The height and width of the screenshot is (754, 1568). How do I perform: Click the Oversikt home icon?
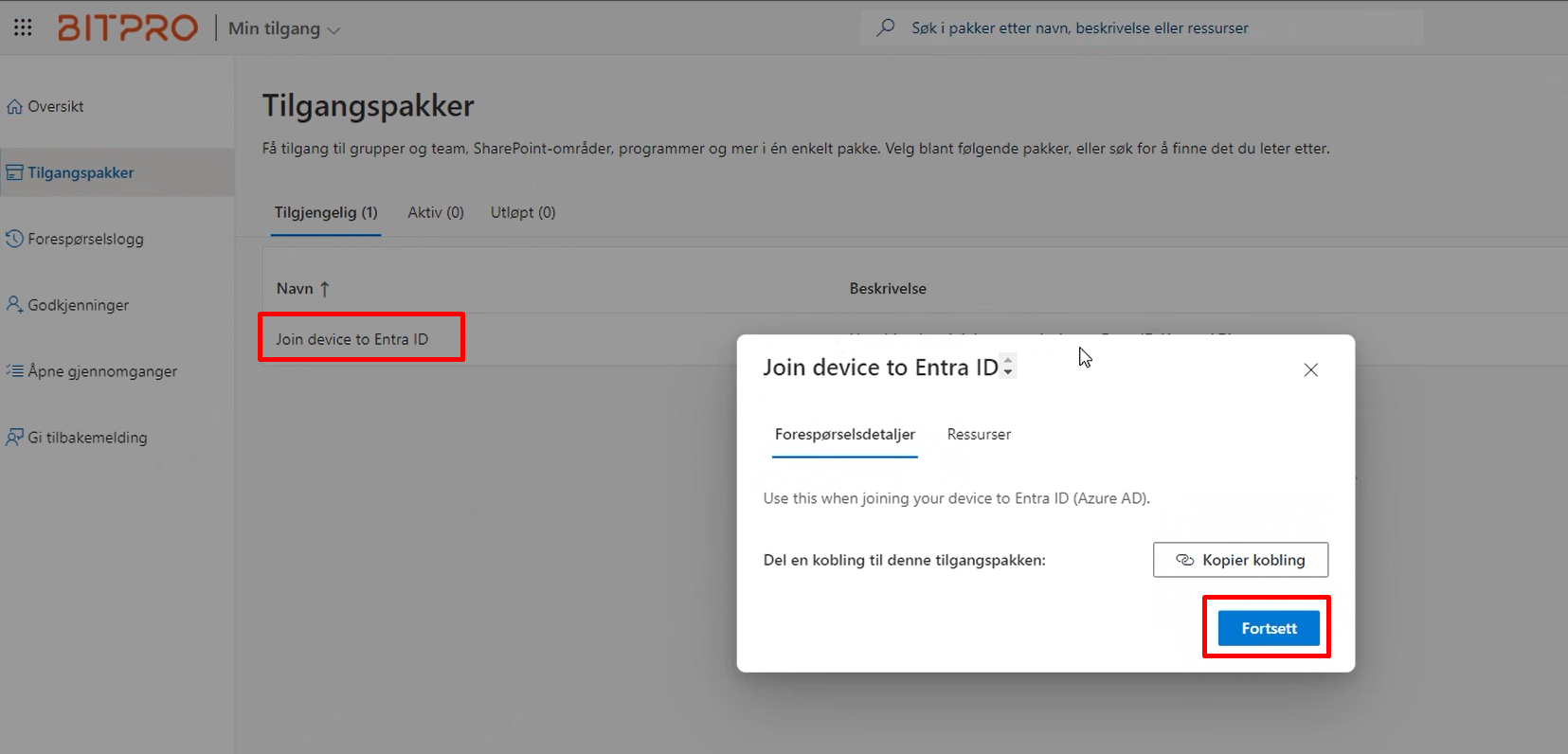15,106
